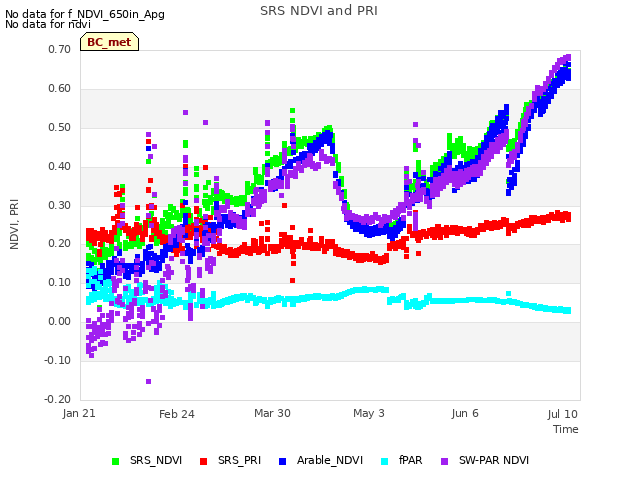Screen dimensions: 640x480
Task: Click the 0.20 y-axis tick label
Action: pos(60,243)
